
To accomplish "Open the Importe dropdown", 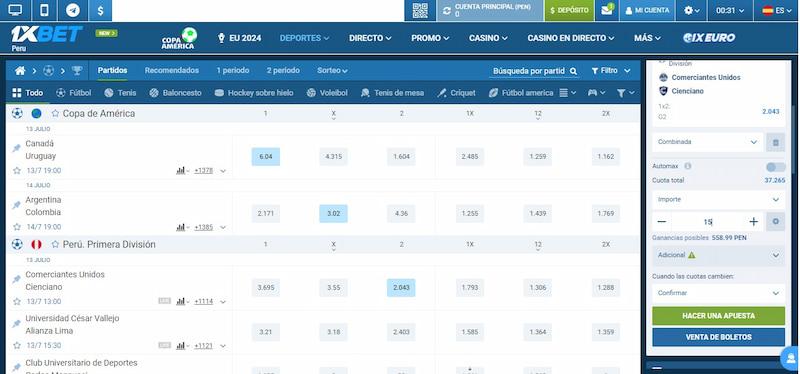I will click(x=718, y=200).
